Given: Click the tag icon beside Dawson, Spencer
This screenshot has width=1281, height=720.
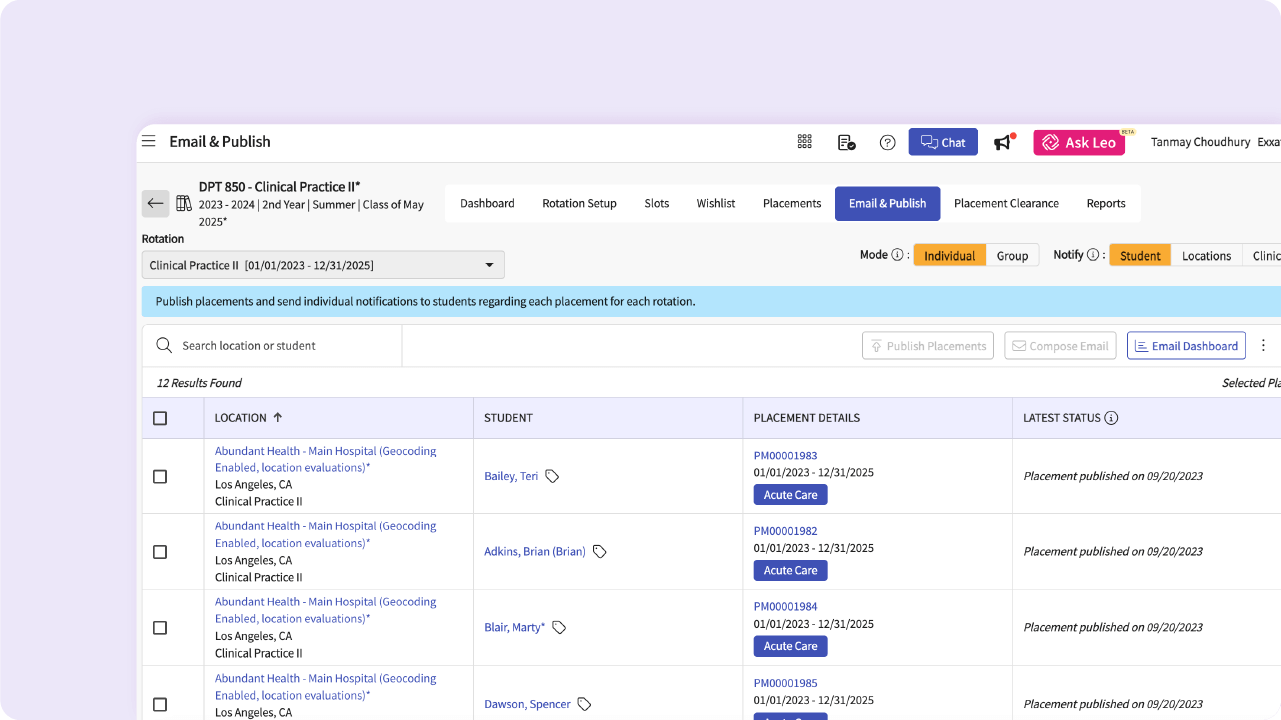Looking at the screenshot, I should point(585,704).
